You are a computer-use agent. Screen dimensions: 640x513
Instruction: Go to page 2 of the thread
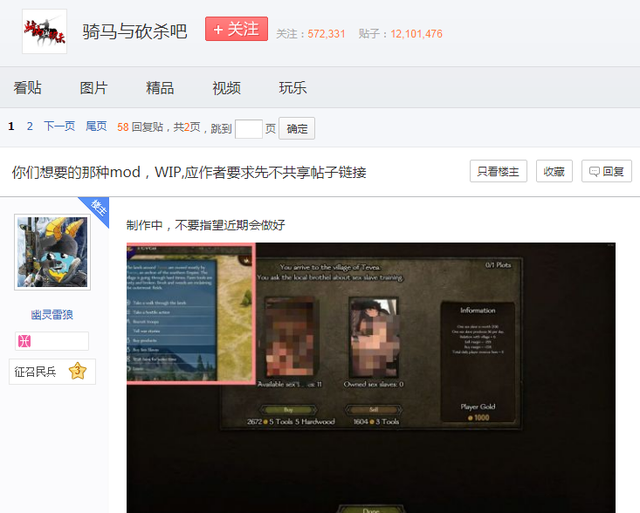pos(30,127)
